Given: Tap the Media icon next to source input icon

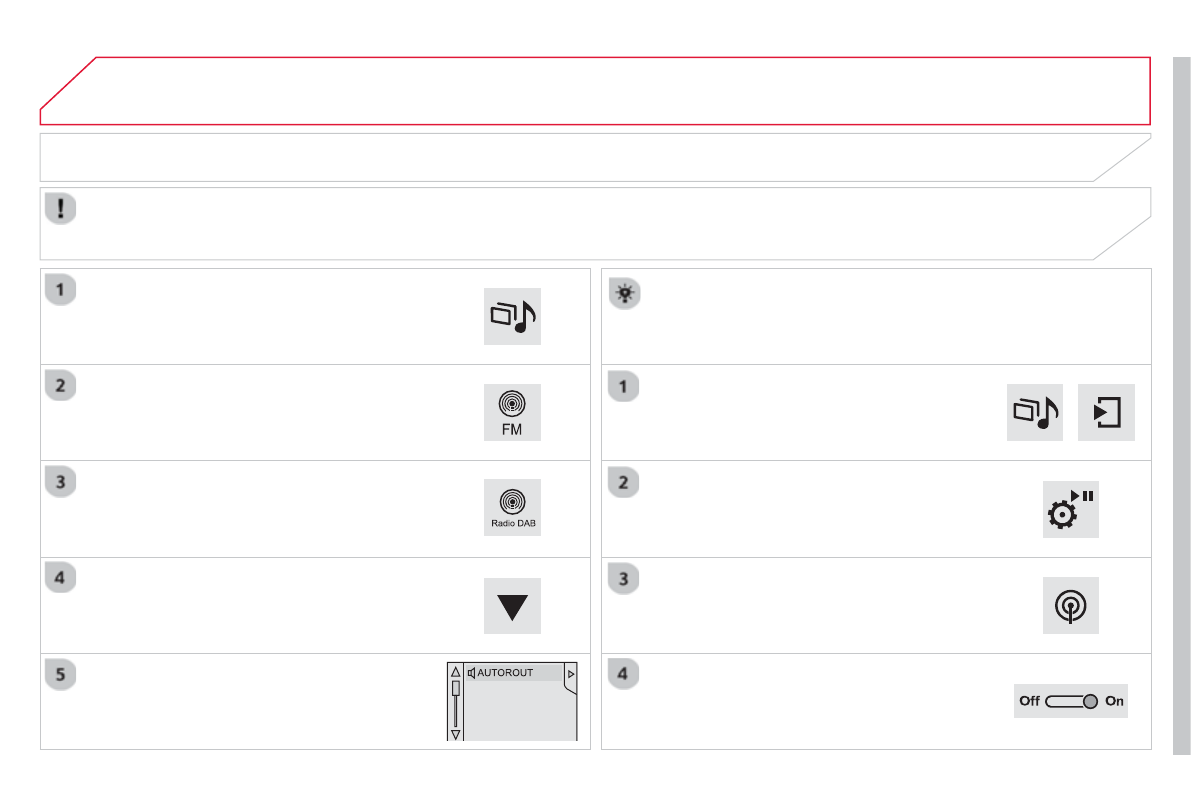Looking at the screenshot, I should (1034, 412).
